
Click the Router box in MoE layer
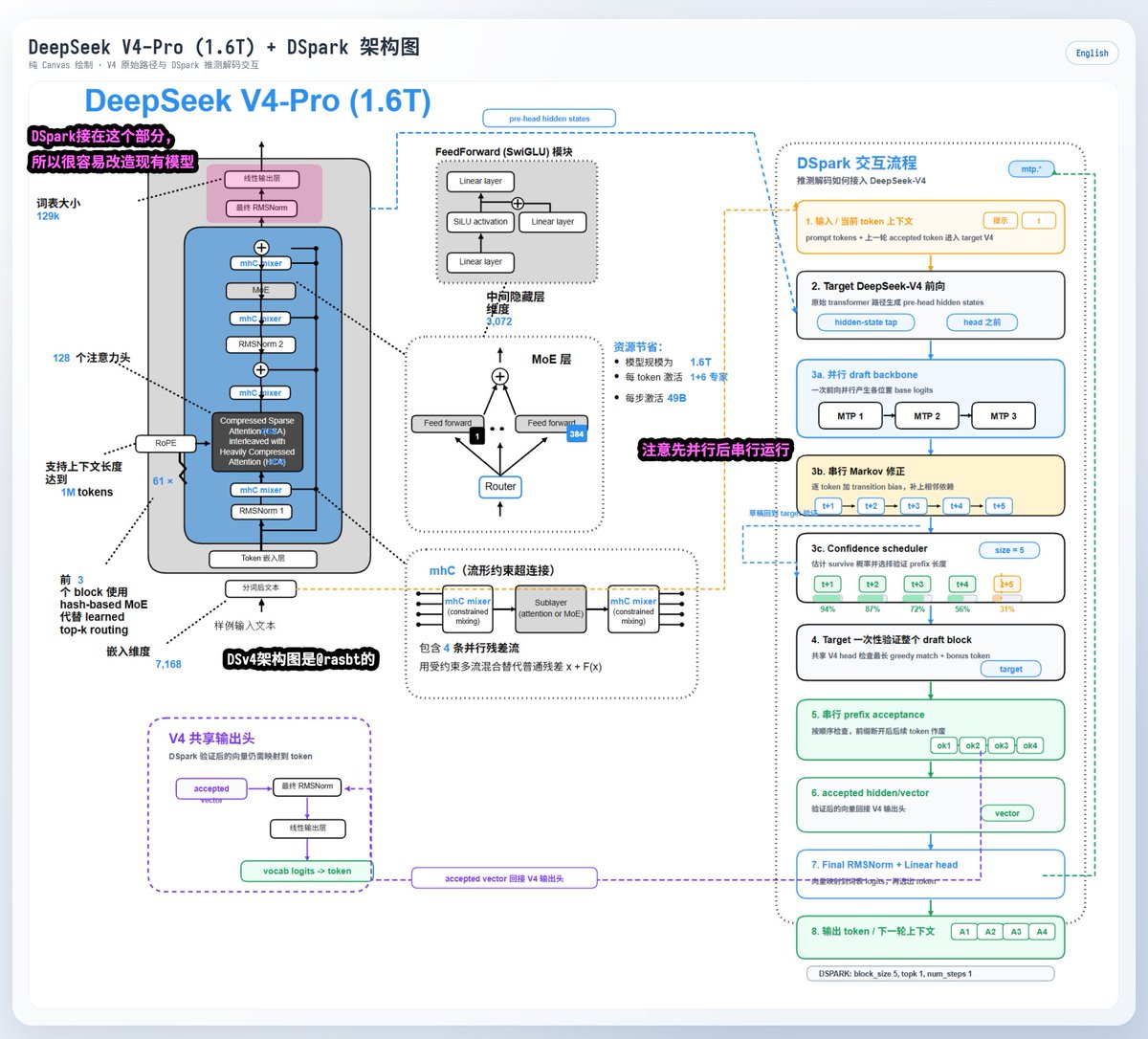[500, 487]
